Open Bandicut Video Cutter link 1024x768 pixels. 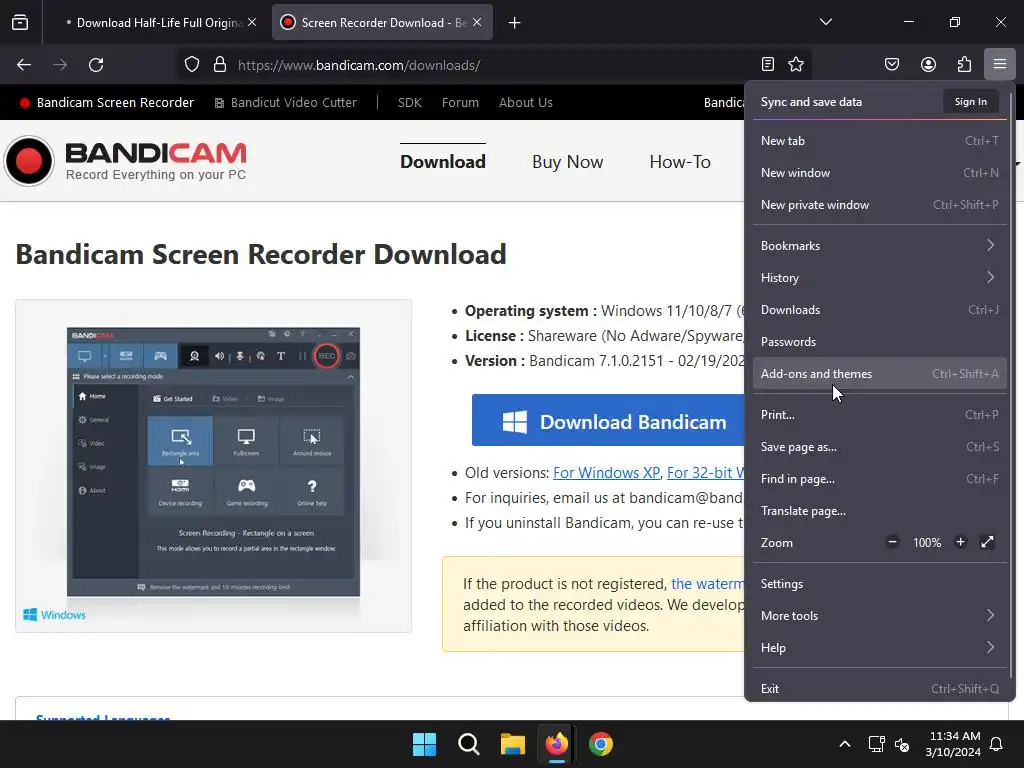coord(285,103)
